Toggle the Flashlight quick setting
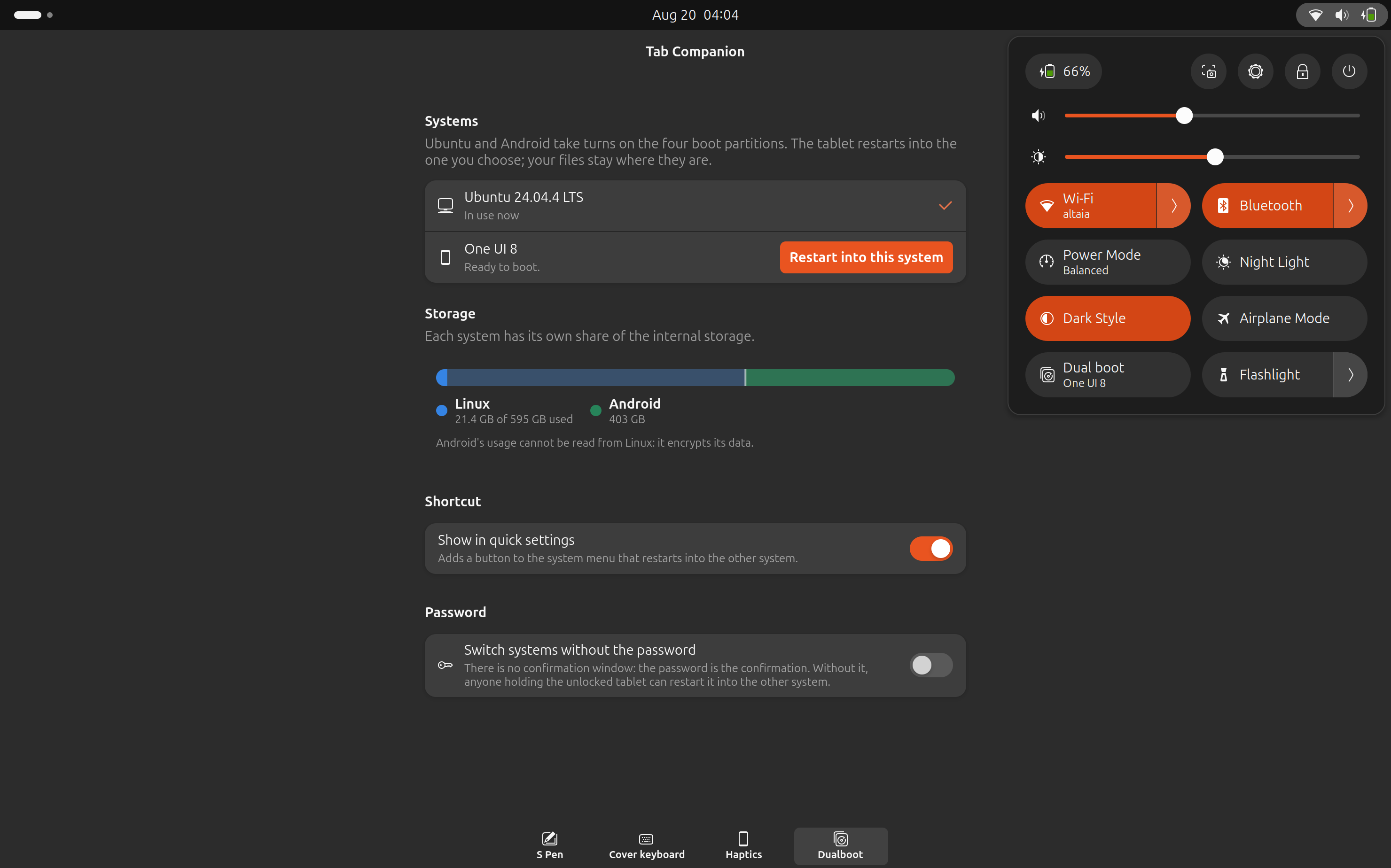Screen dimensions: 1391x868 point(1267,374)
